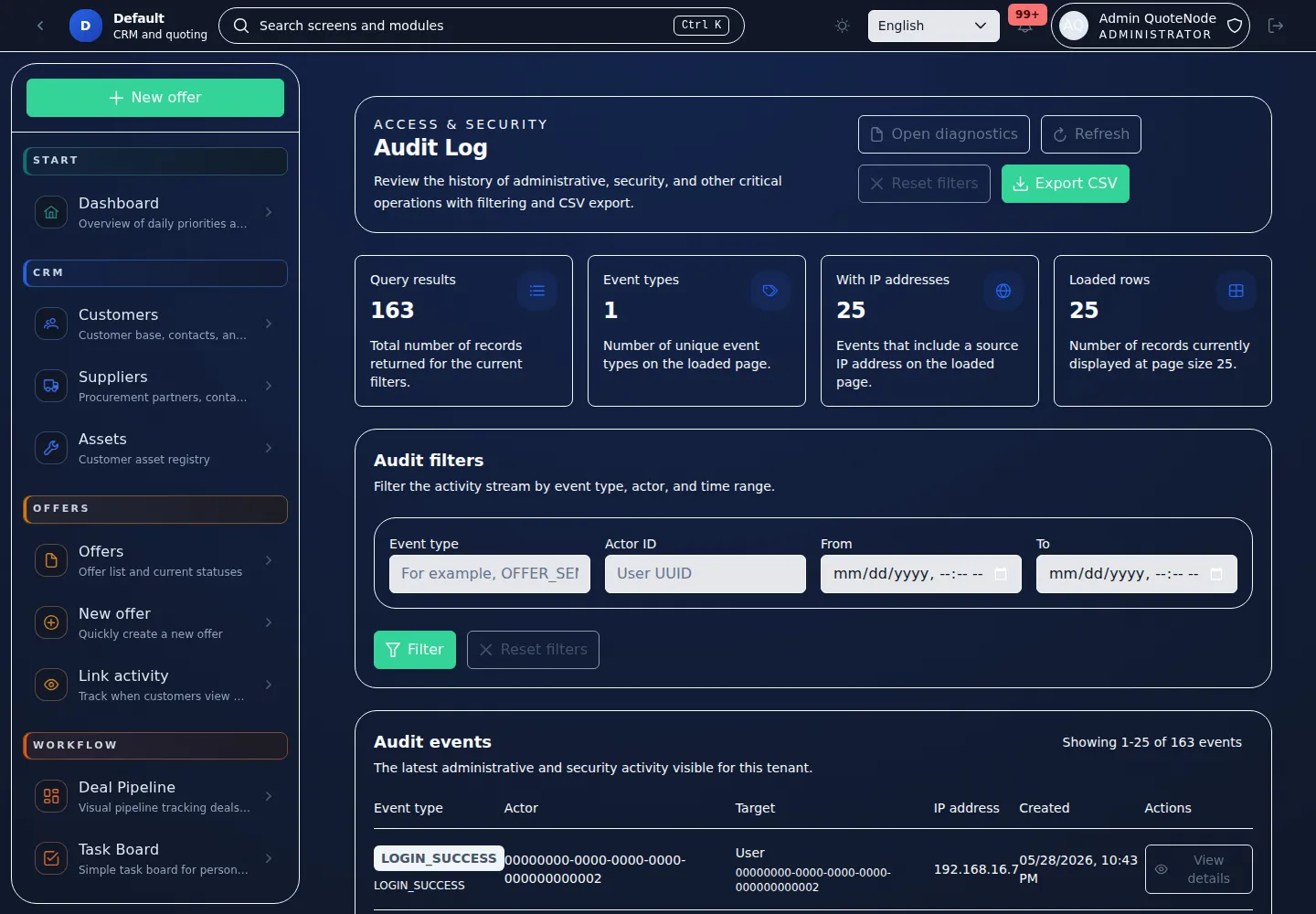This screenshot has width=1316, height=914.
Task: Click Event types tag icon
Action: 770,291
